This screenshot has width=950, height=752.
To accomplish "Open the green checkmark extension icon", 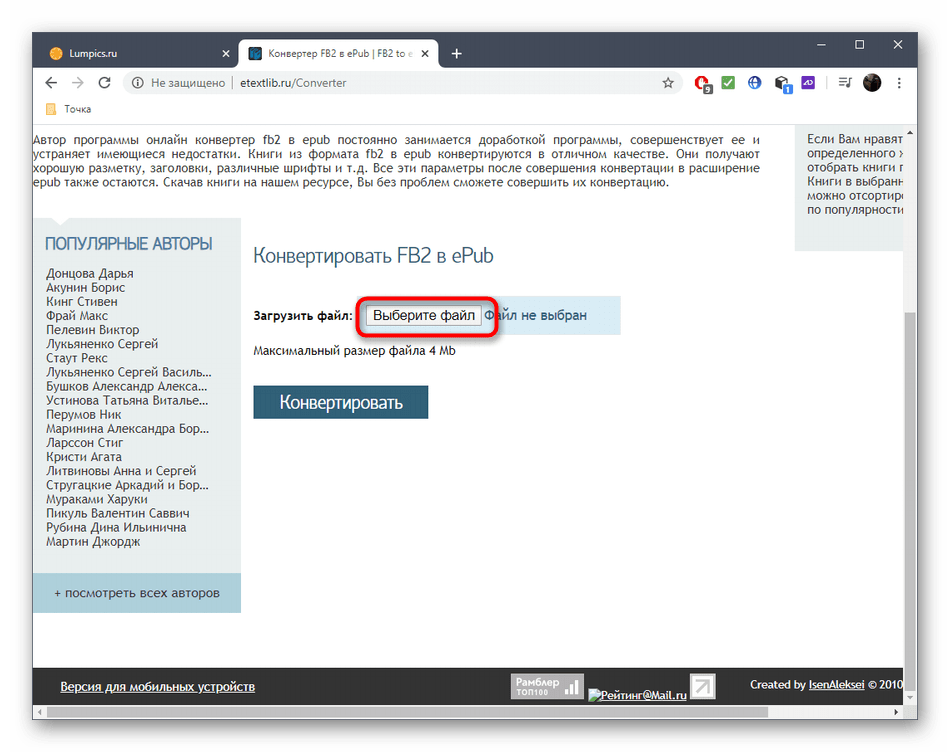I will (x=728, y=82).
